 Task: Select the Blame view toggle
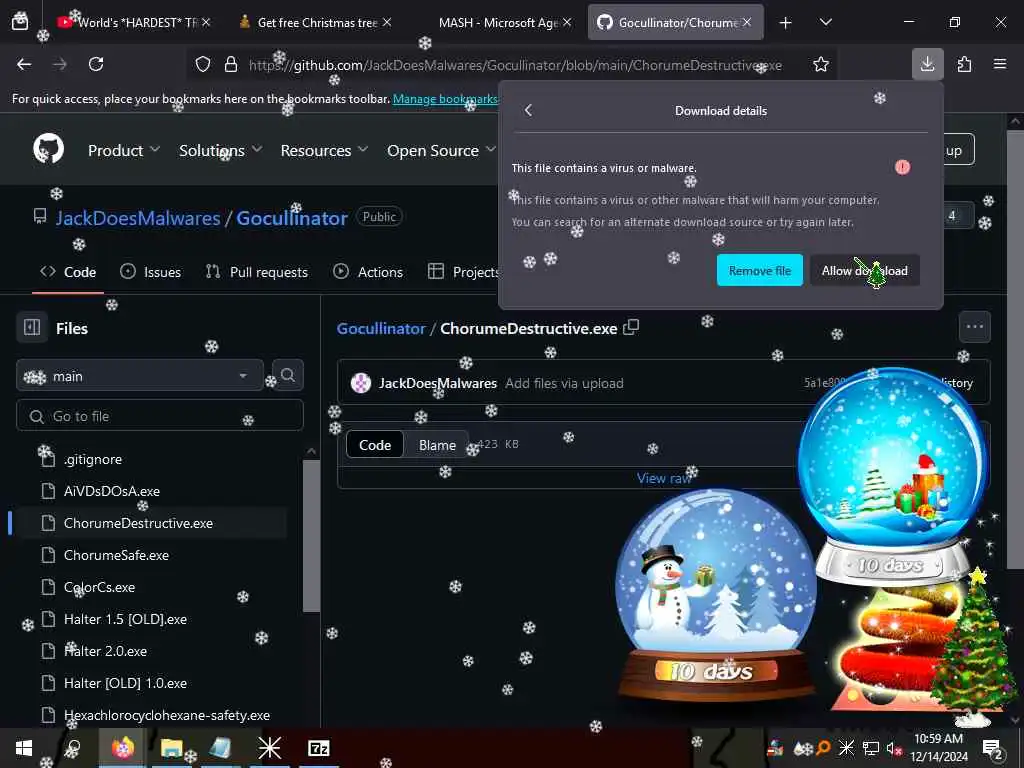click(437, 445)
